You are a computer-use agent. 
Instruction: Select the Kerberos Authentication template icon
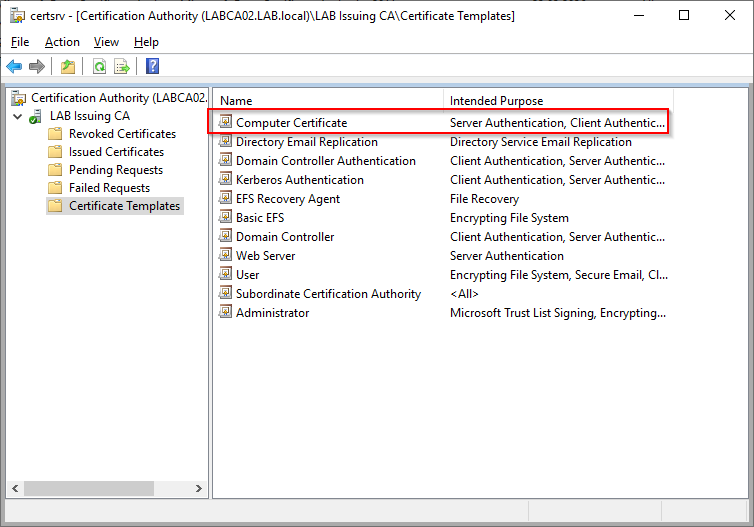[x=225, y=179]
